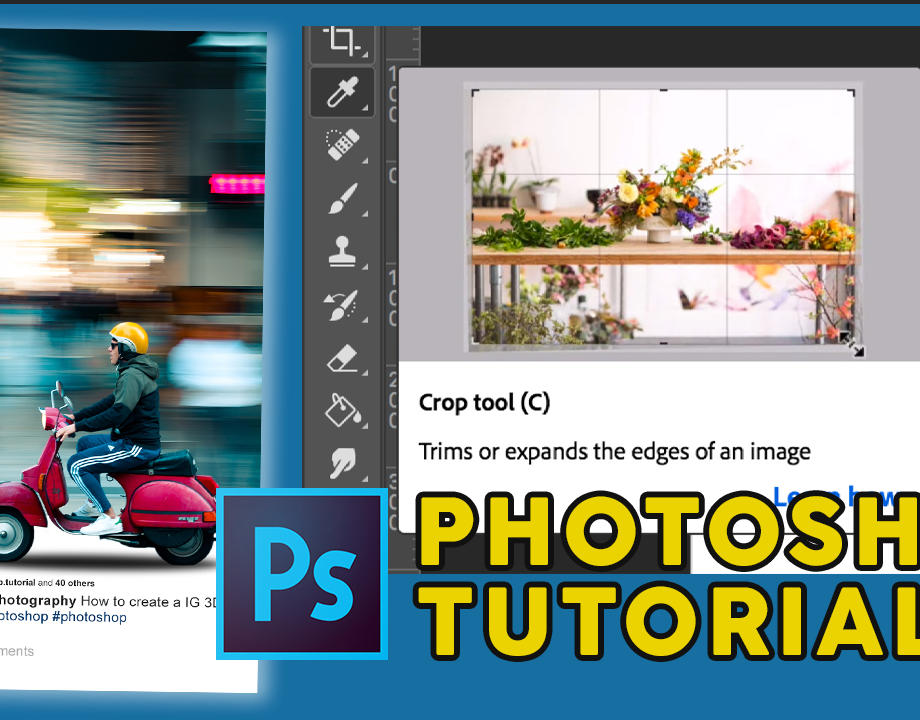Click the scooter rider photo
Image resolution: width=920 pixels, height=720 pixels.
click(132, 299)
